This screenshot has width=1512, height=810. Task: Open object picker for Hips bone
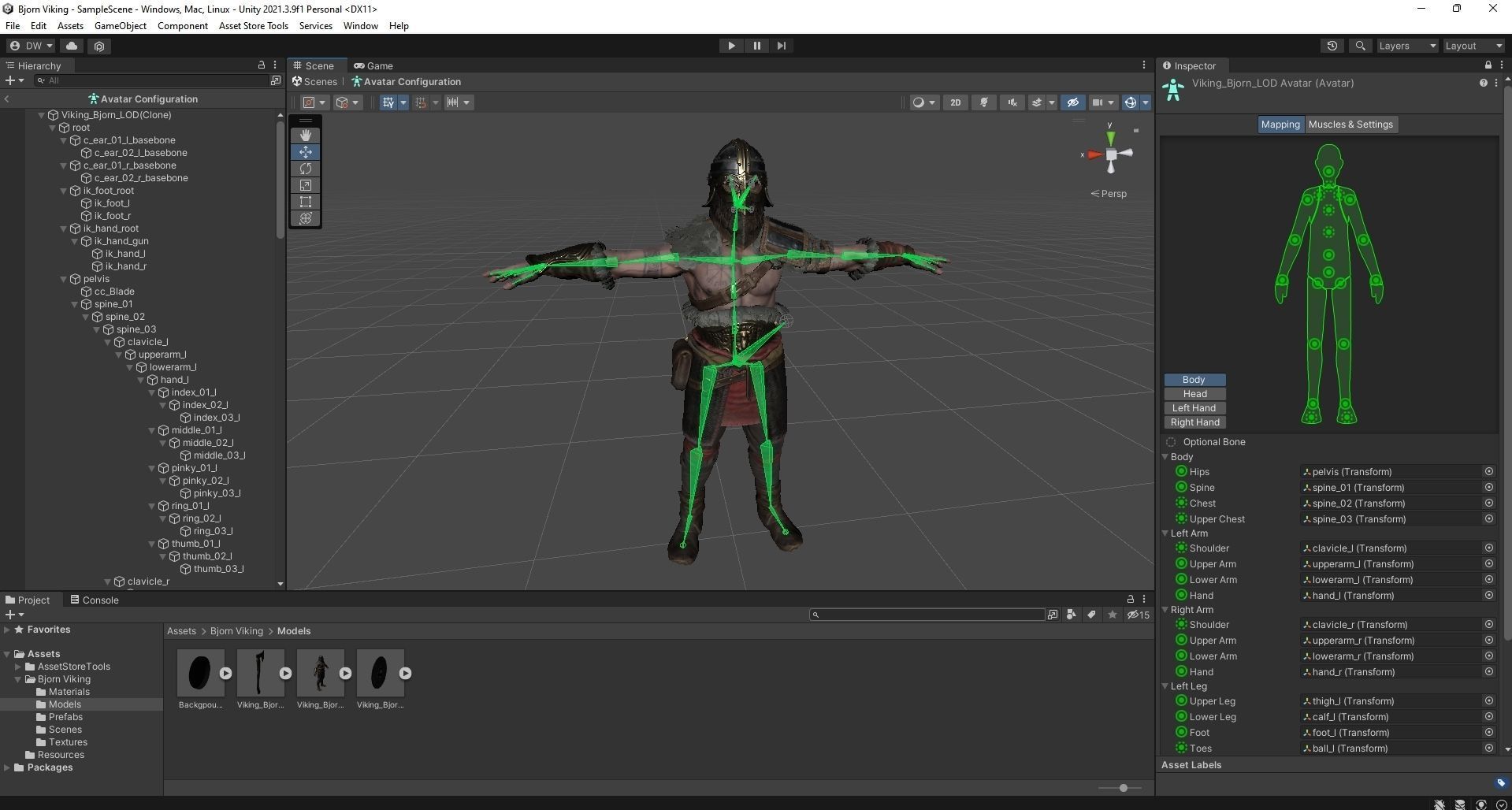[1488, 472]
